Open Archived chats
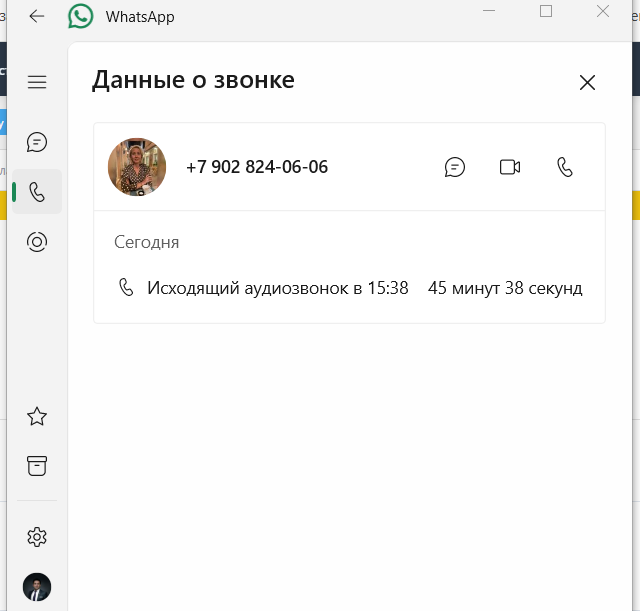640x611 pixels. (37, 466)
